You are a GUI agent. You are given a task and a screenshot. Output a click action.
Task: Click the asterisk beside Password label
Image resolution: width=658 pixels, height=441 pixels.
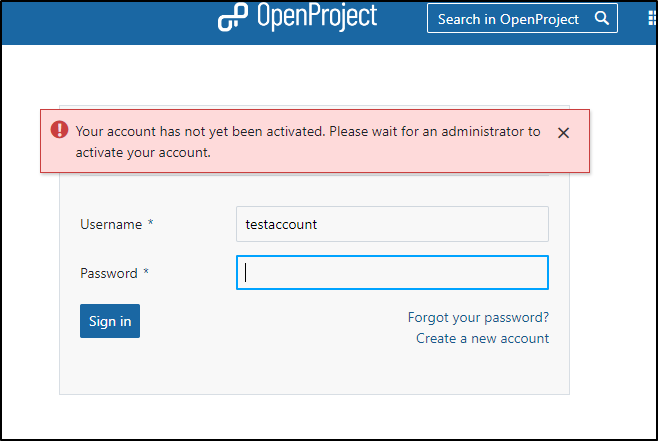[x=146, y=271]
